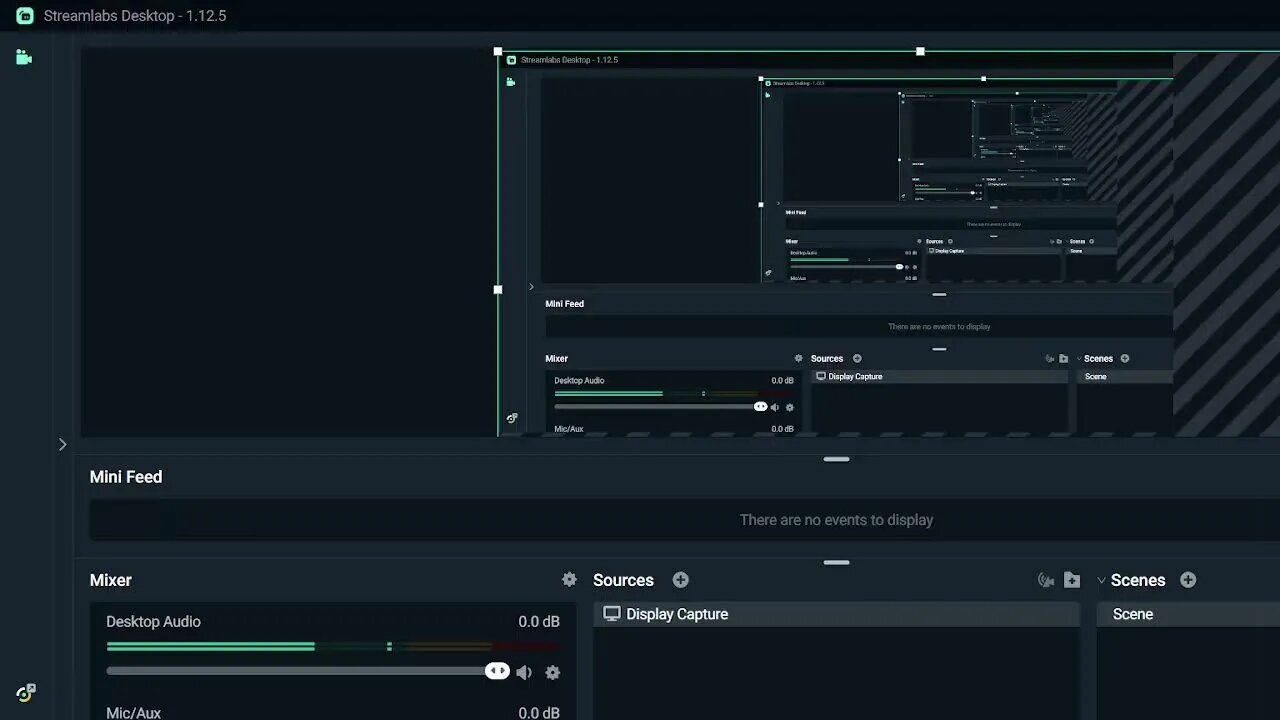Click speaker mute icon inside the preview mirror
The height and width of the screenshot is (720, 1280).
(x=775, y=407)
